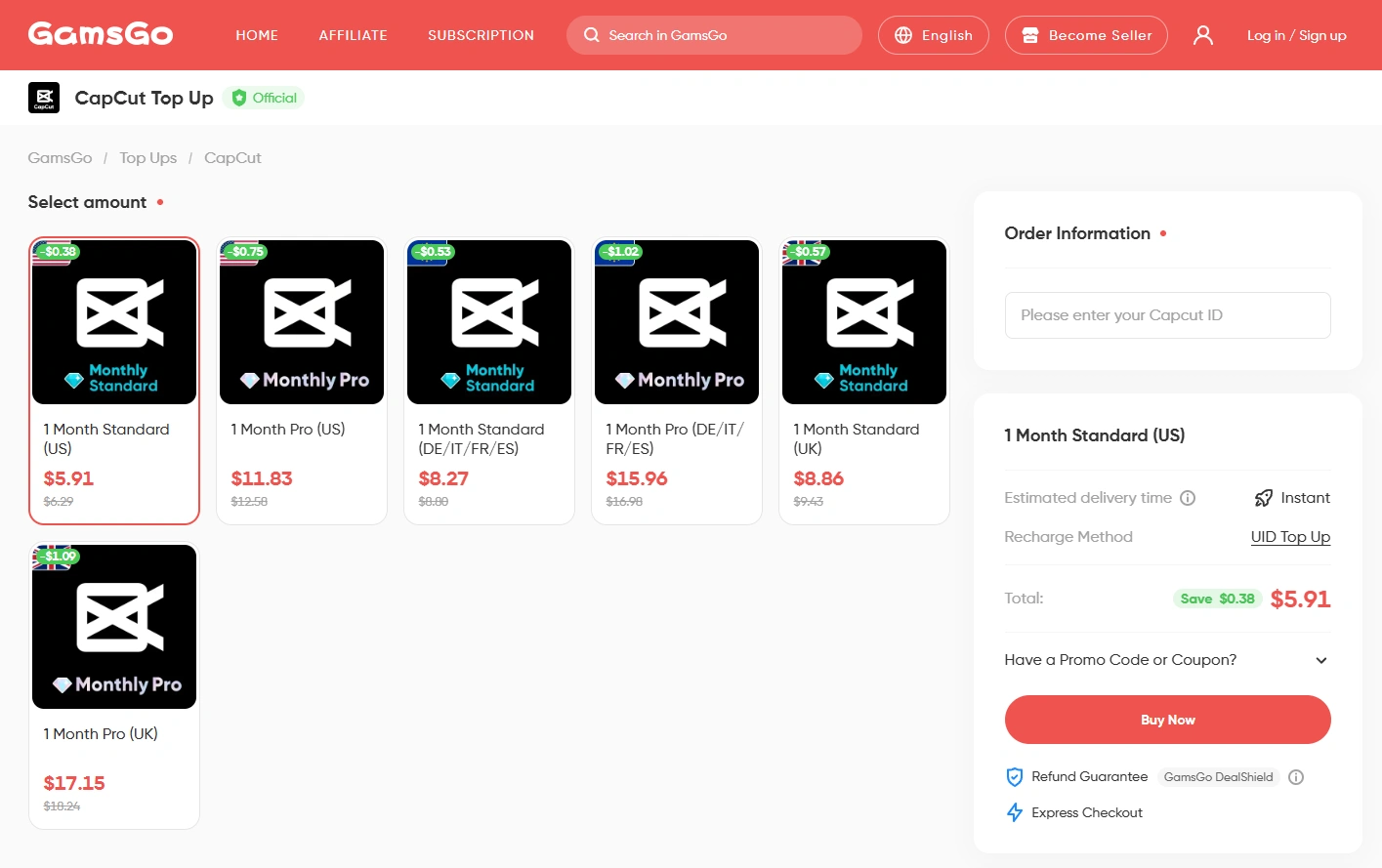This screenshot has width=1382, height=868.
Task: Click the Order Information heading
Action: click(x=1077, y=233)
